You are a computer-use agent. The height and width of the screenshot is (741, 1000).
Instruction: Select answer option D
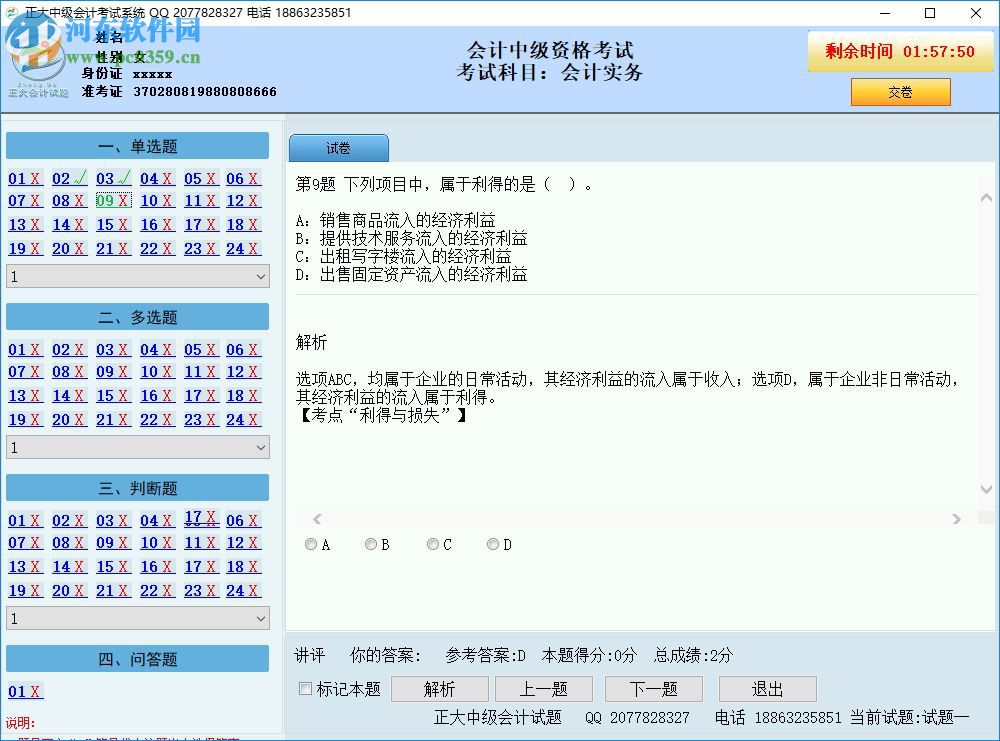pos(492,544)
